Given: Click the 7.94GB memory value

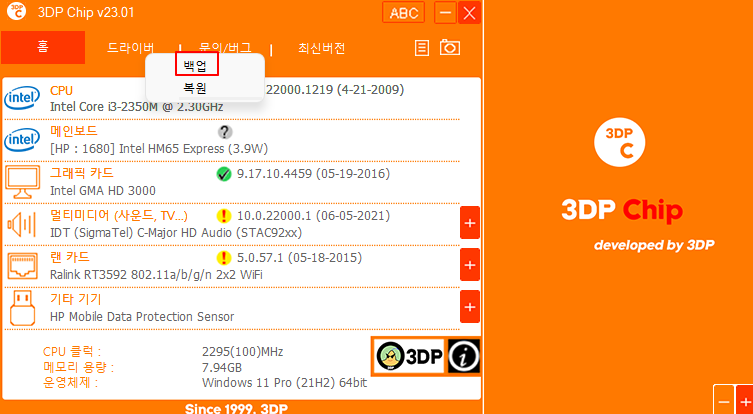Looking at the screenshot, I should 221,368.
